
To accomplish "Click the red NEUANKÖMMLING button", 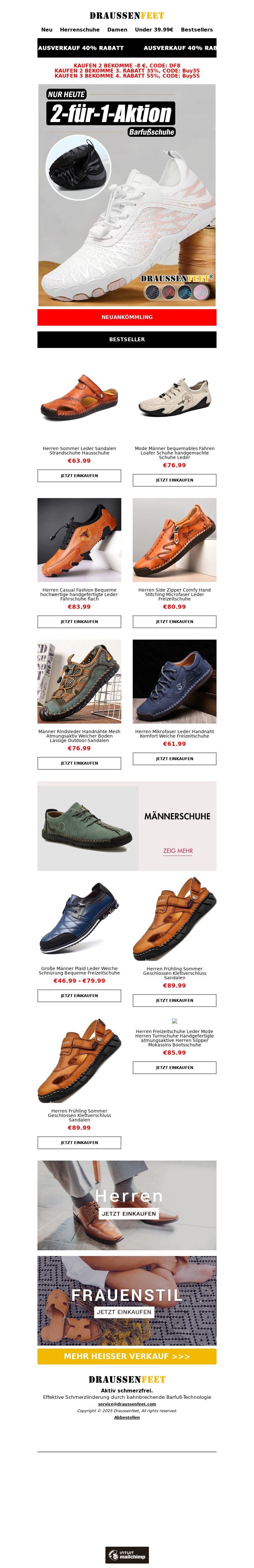I will [127, 317].
